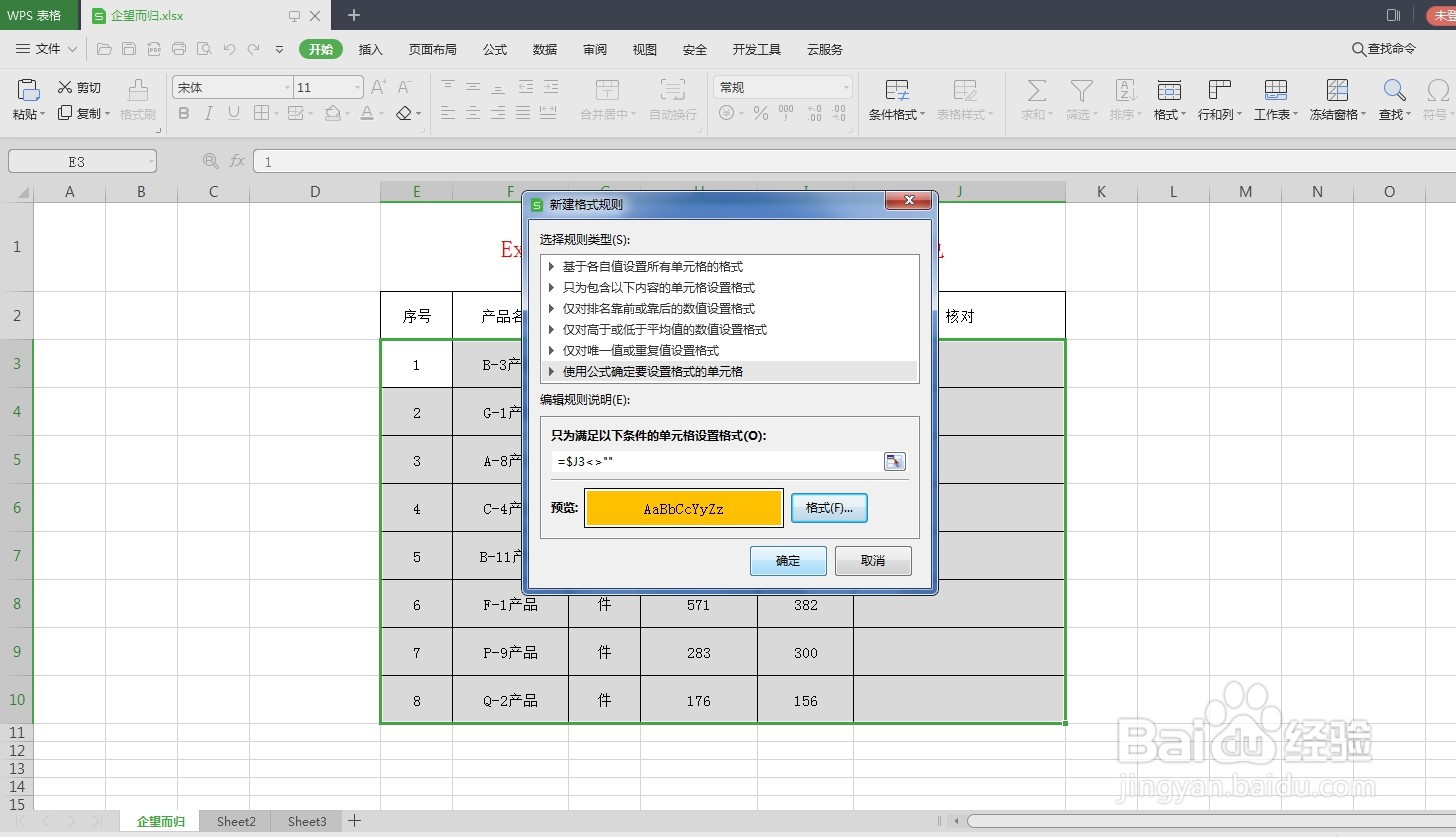Switch to Sheet2 tab

[x=236, y=821]
